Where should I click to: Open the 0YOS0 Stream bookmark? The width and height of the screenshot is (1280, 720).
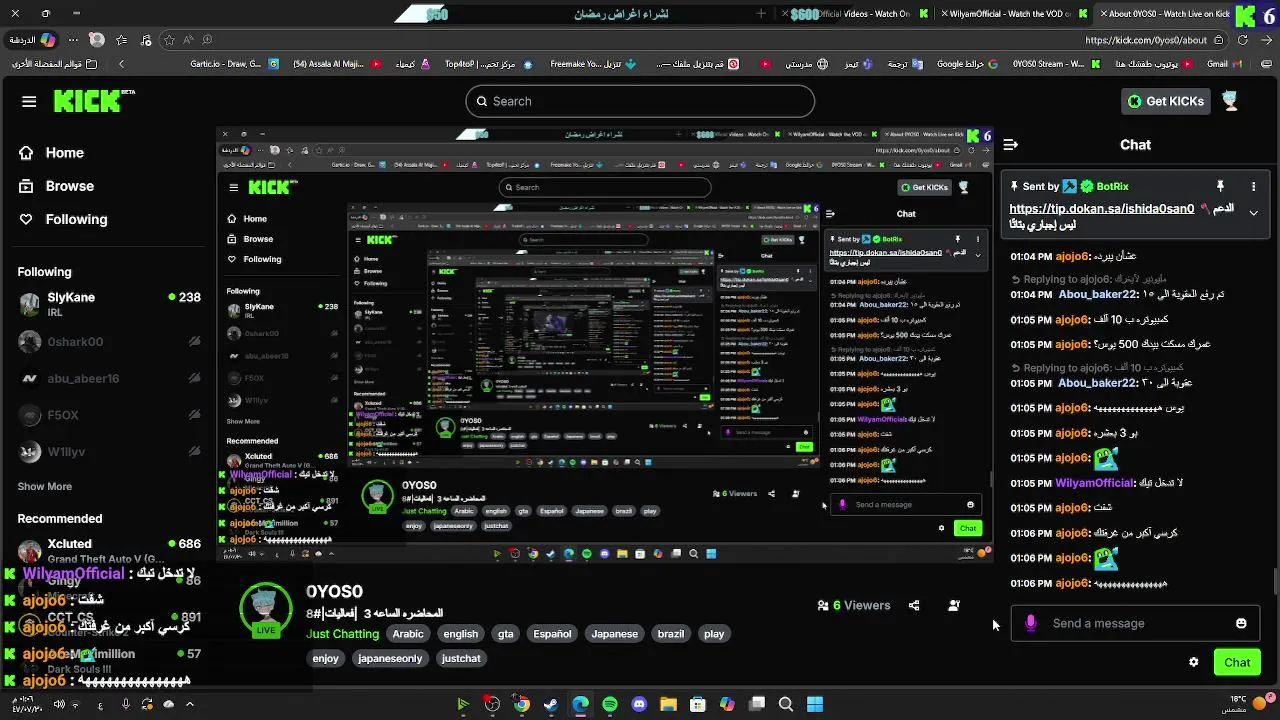coord(1056,63)
